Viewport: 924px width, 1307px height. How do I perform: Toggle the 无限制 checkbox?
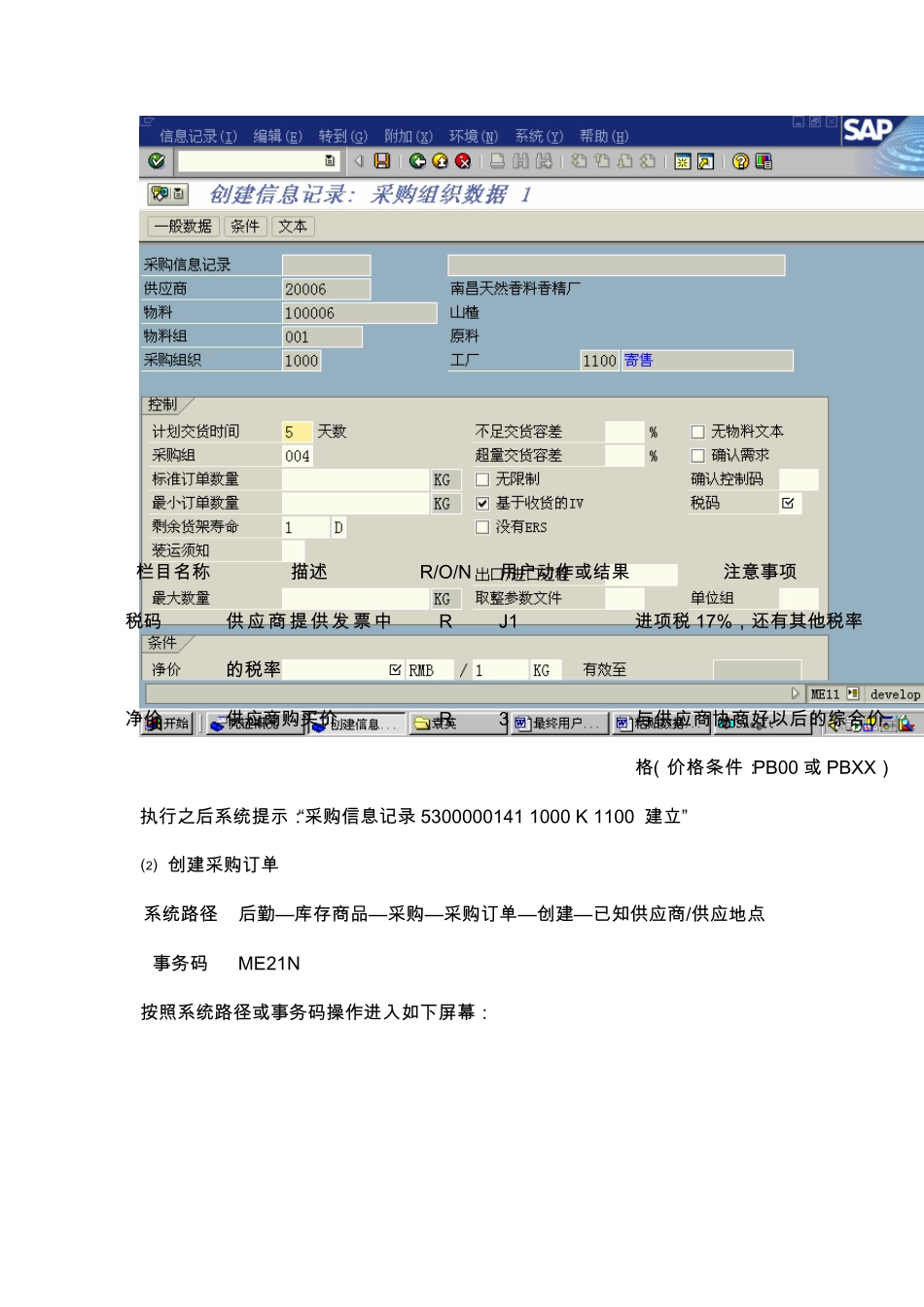(481, 479)
